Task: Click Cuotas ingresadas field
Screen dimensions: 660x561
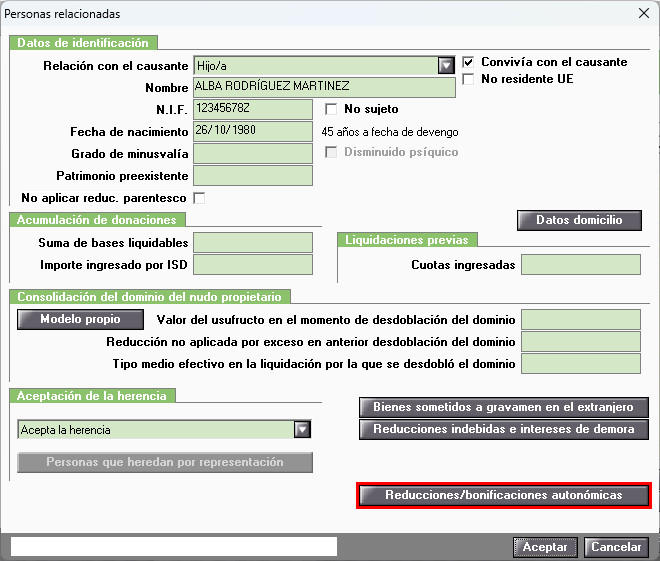Action: (x=581, y=265)
